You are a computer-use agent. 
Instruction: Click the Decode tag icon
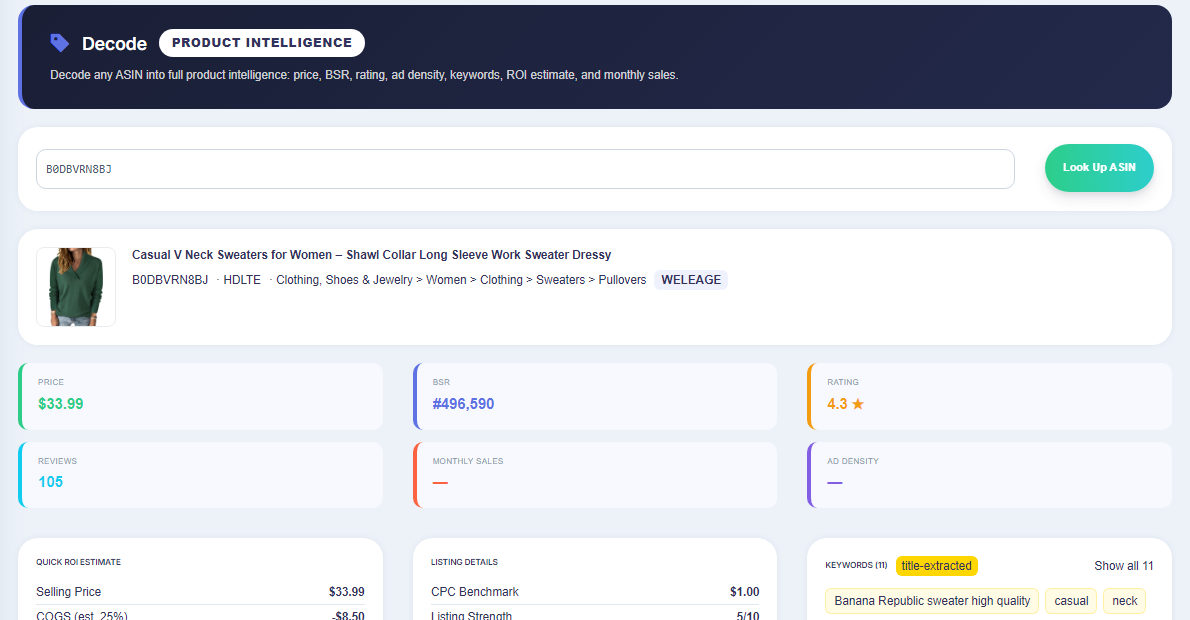(x=59, y=43)
